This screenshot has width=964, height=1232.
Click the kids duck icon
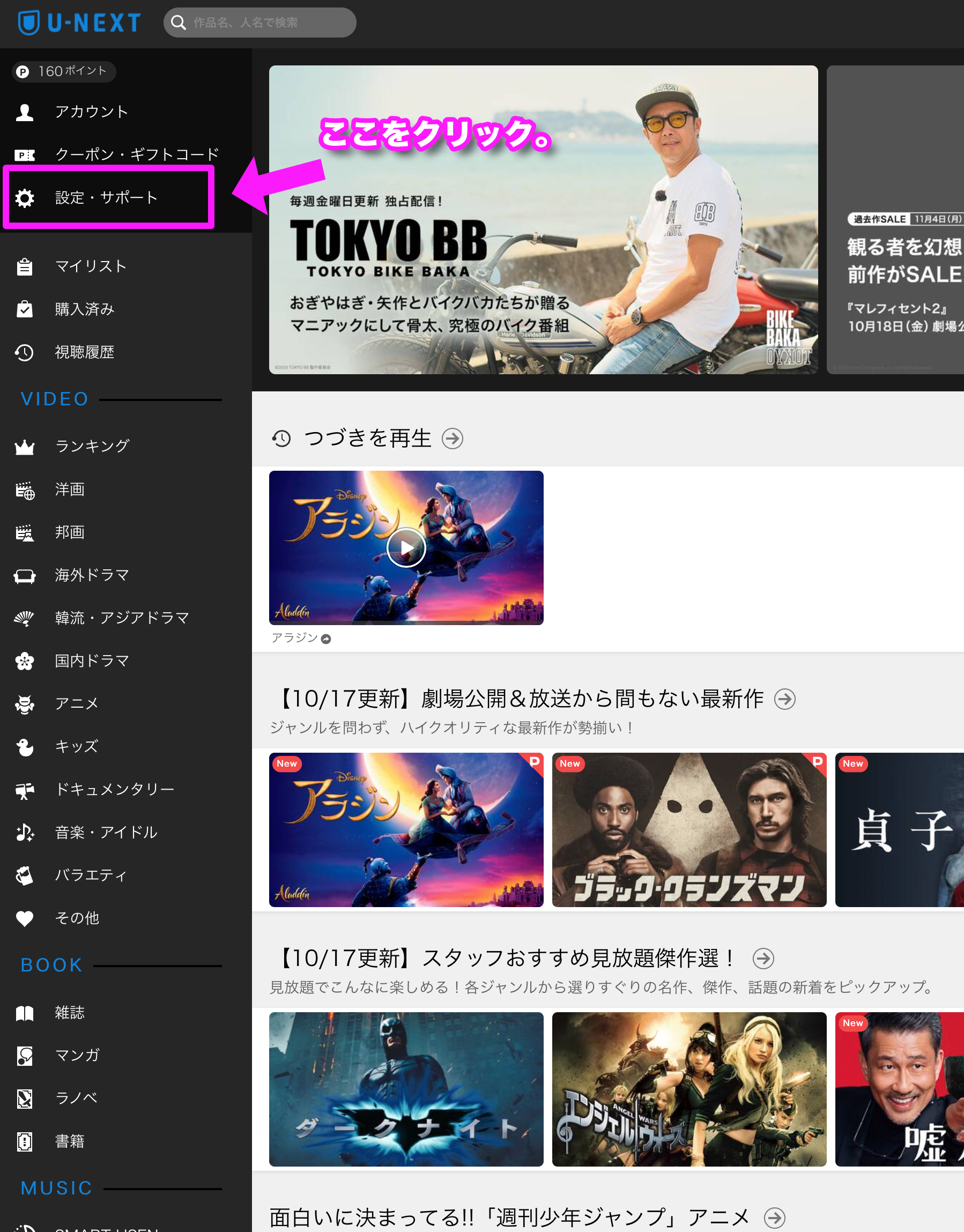tap(24, 747)
